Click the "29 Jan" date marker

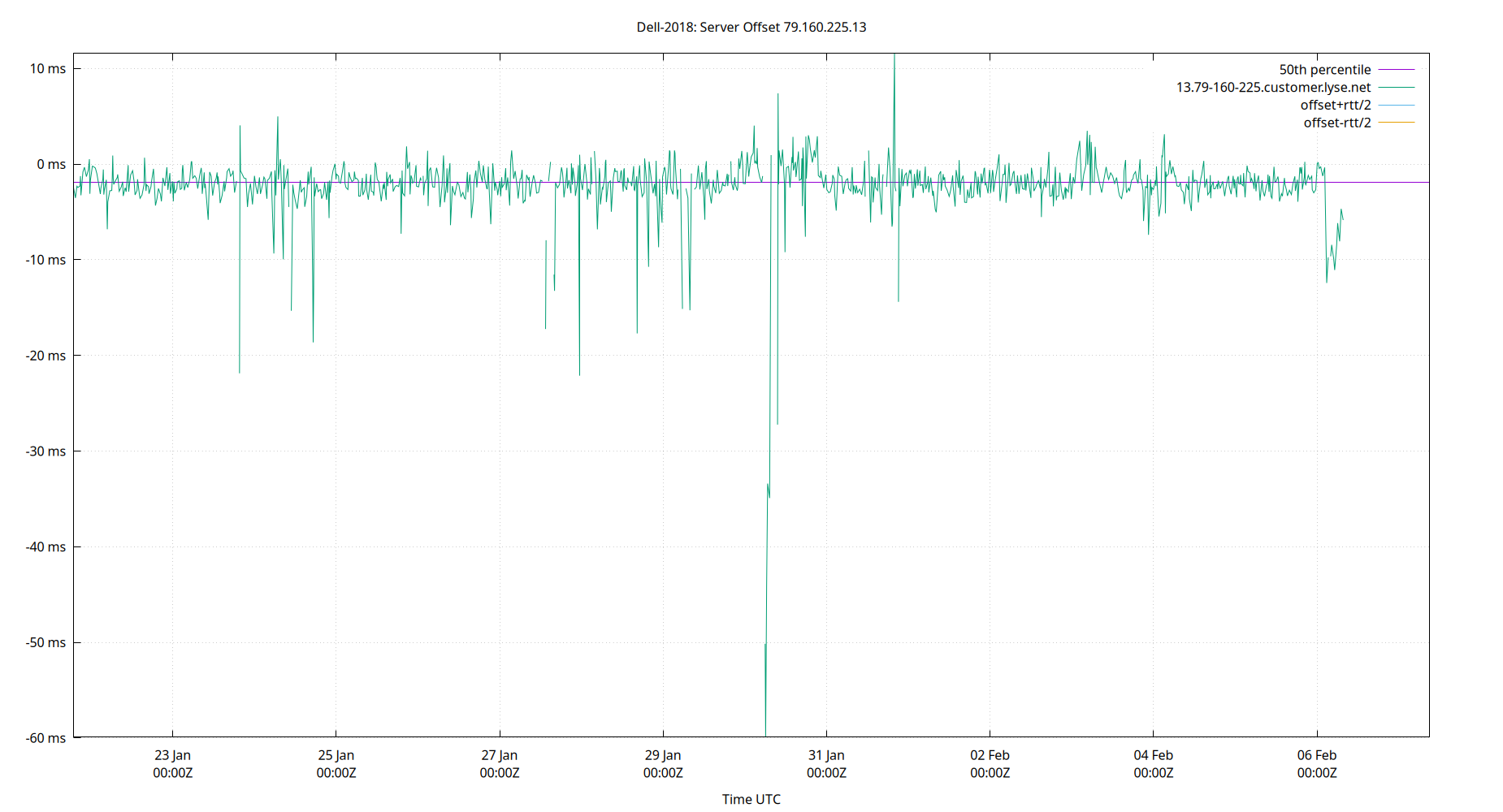(x=663, y=754)
